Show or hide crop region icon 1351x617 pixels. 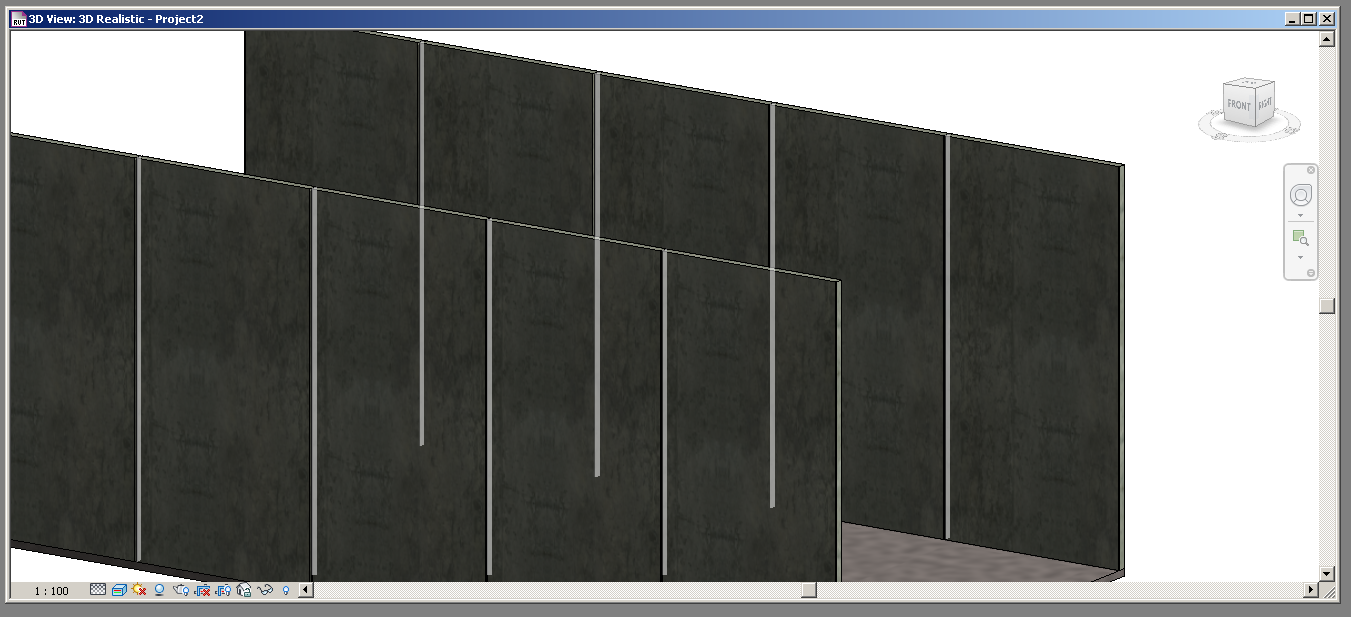(224, 590)
